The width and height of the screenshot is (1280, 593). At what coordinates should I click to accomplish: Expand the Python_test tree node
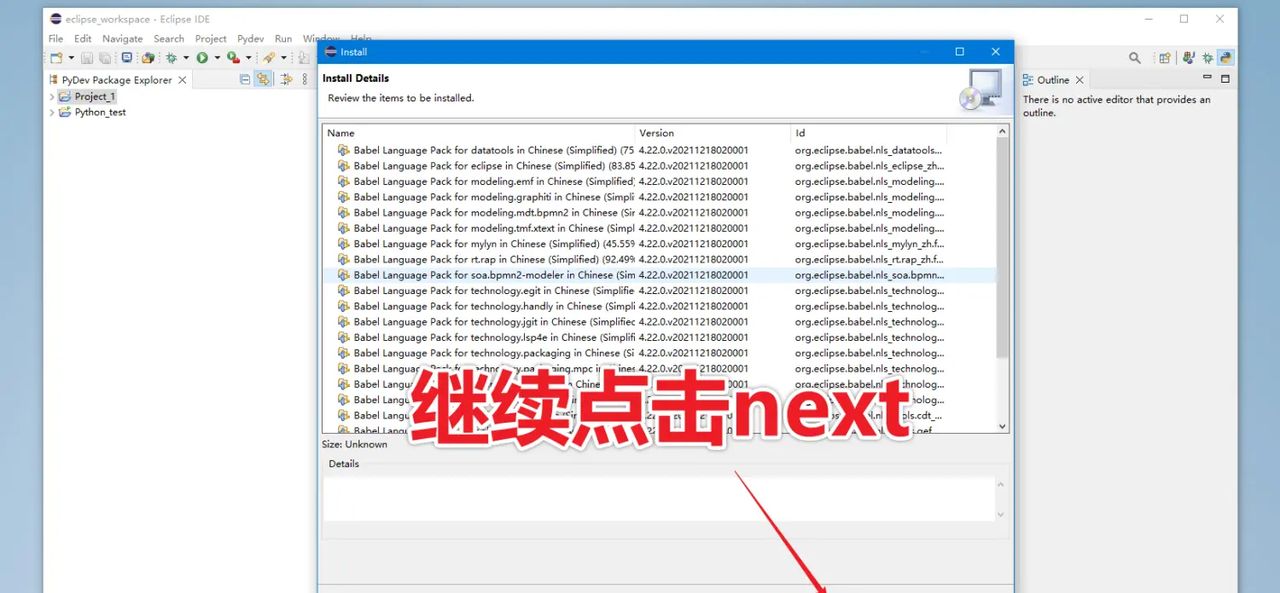pos(52,113)
